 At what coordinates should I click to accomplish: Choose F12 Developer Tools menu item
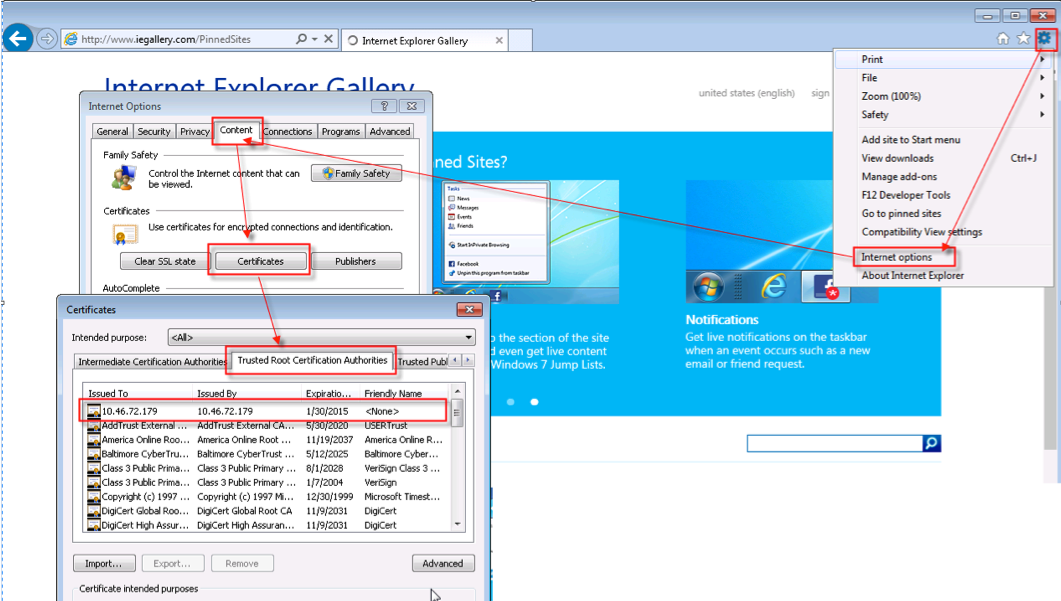[906, 195]
